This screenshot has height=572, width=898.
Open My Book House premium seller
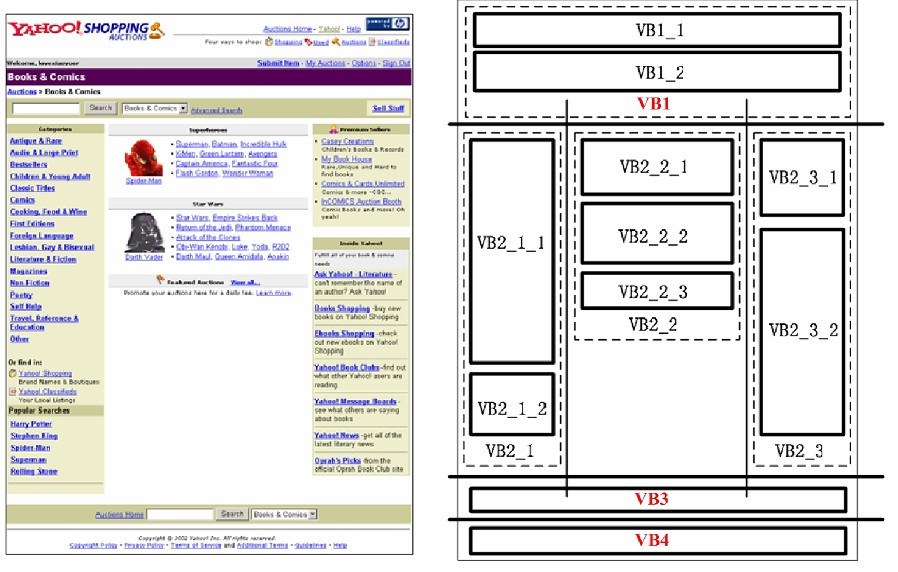point(346,159)
